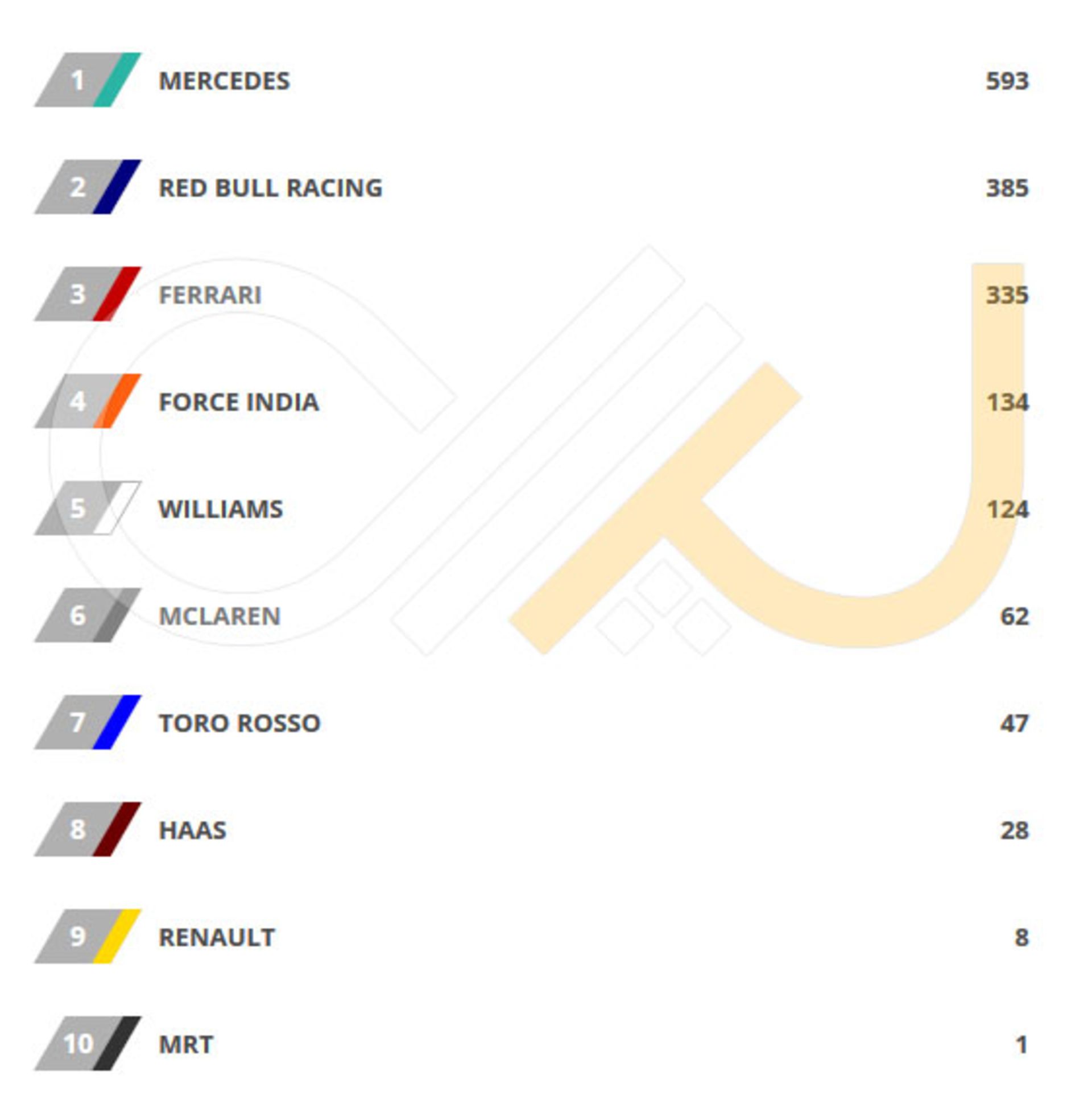Select the FERRARI team name
1092x1096 pixels.
(x=210, y=295)
